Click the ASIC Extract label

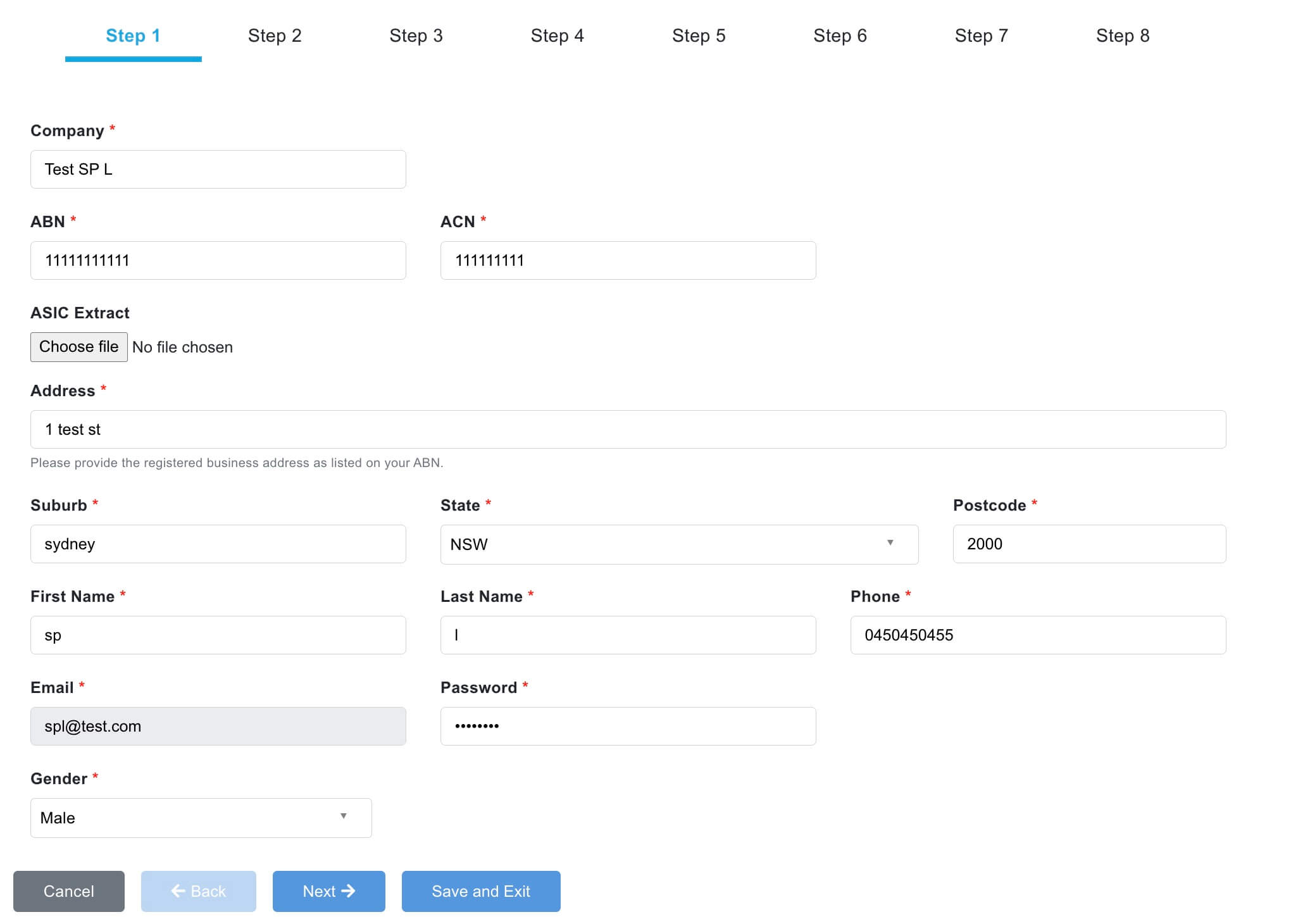tap(80, 313)
